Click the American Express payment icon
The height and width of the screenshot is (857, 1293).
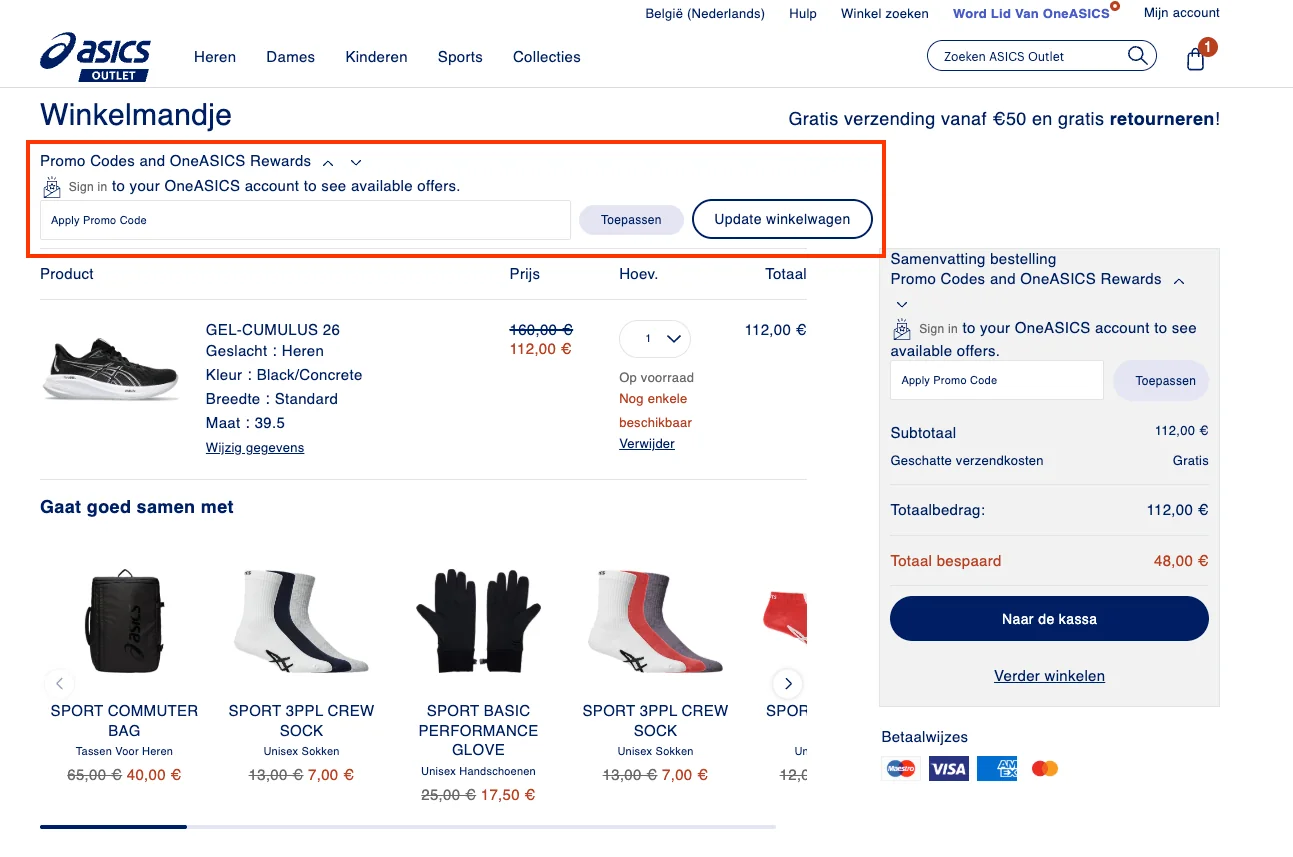(996, 767)
